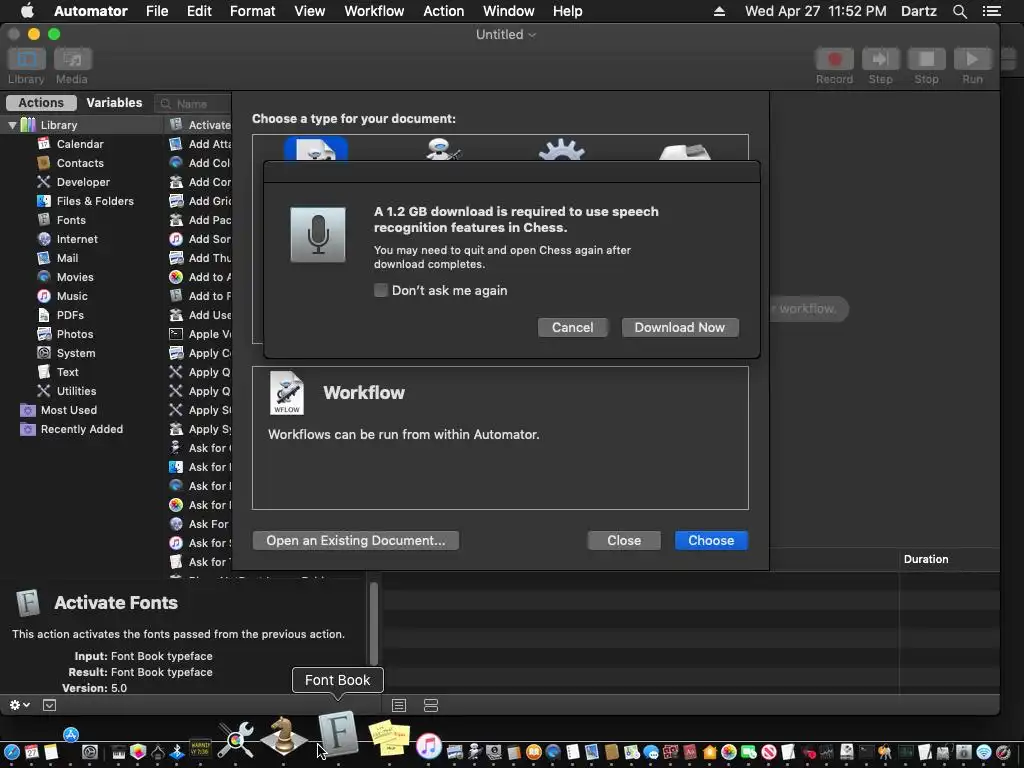This screenshot has height=768, width=1024.
Task: Open ColorSync Utility wrench icon in Dock
Action: [236, 739]
